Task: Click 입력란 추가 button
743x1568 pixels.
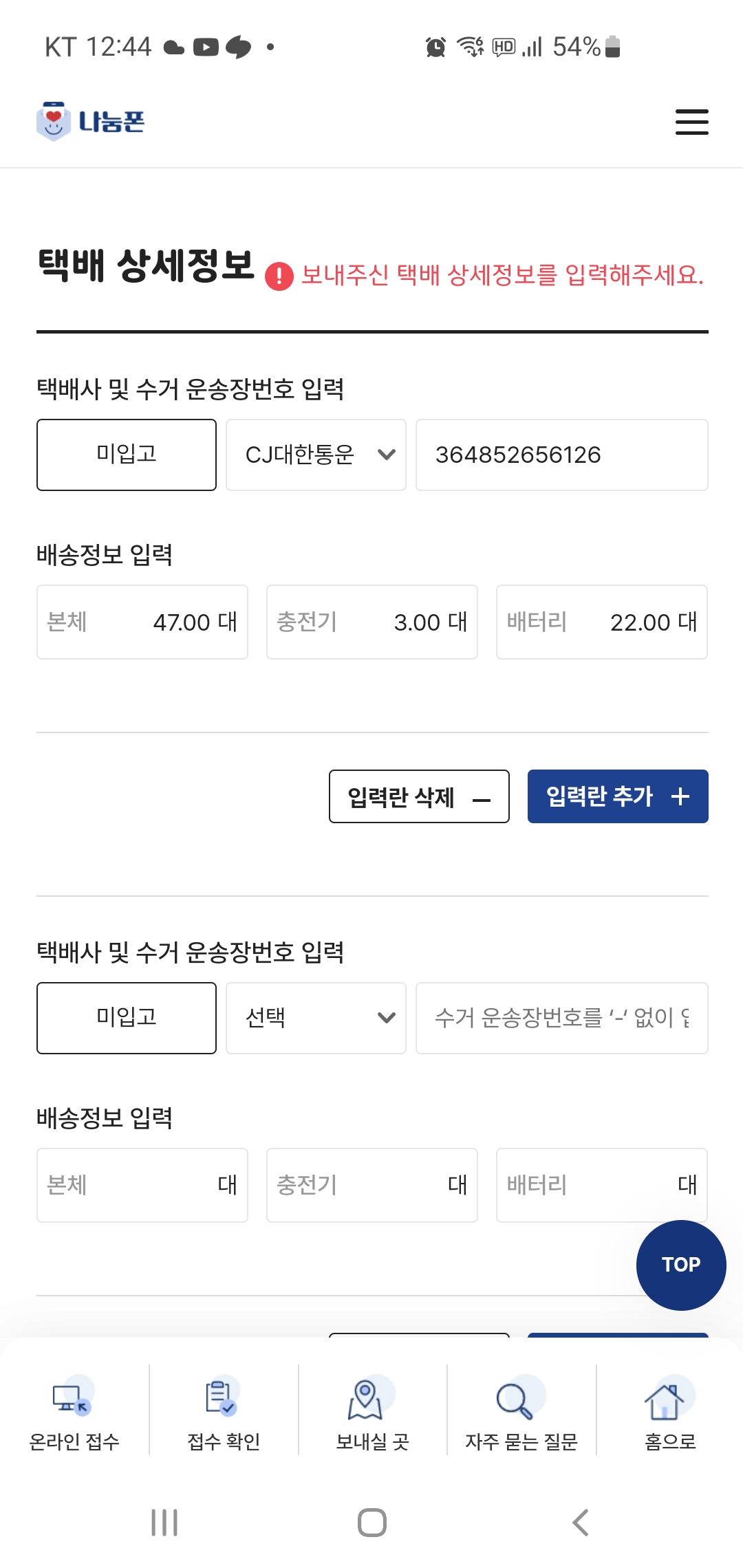Action: tap(617, 796)
